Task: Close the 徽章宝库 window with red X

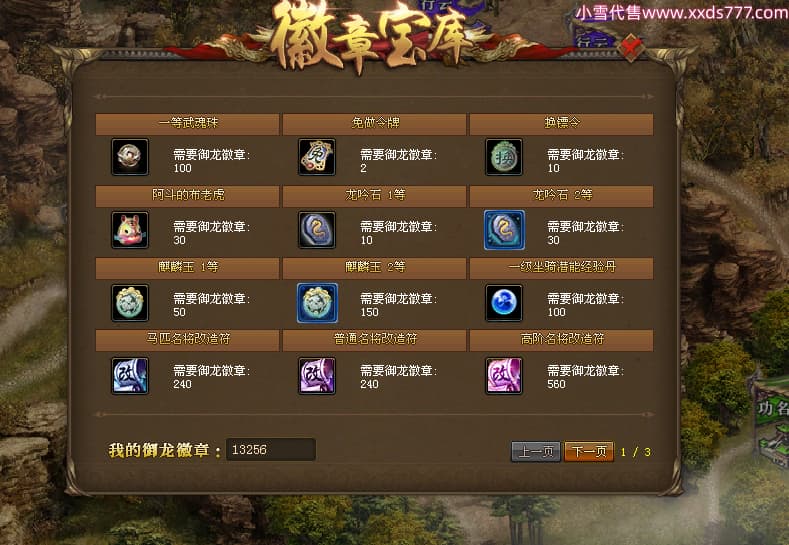Action: point(631,47)
